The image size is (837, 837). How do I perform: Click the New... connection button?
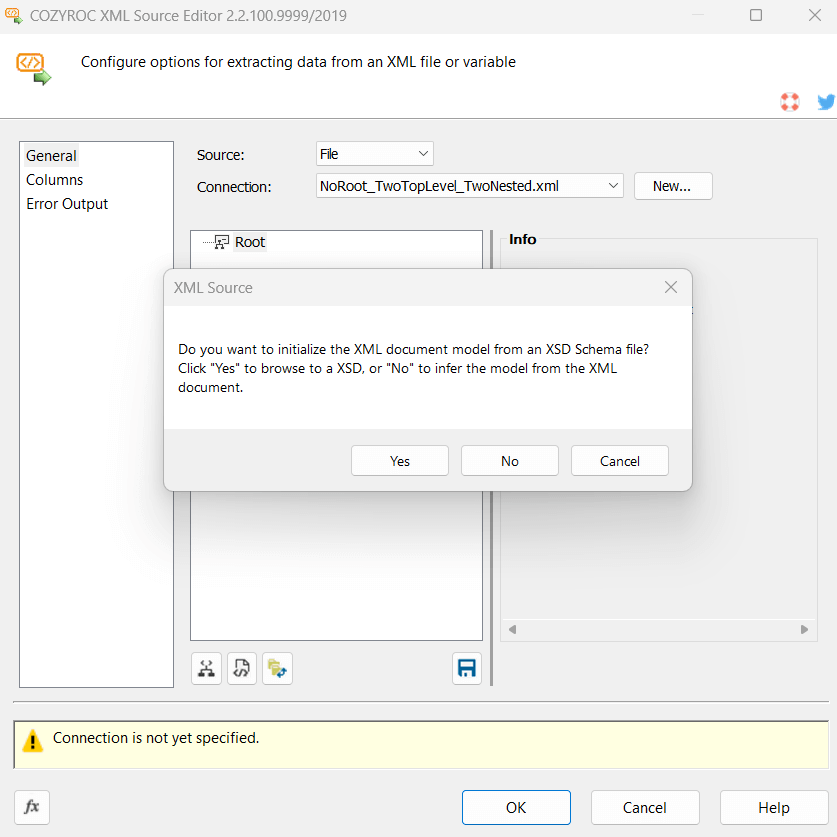click(x=673, y=186)
